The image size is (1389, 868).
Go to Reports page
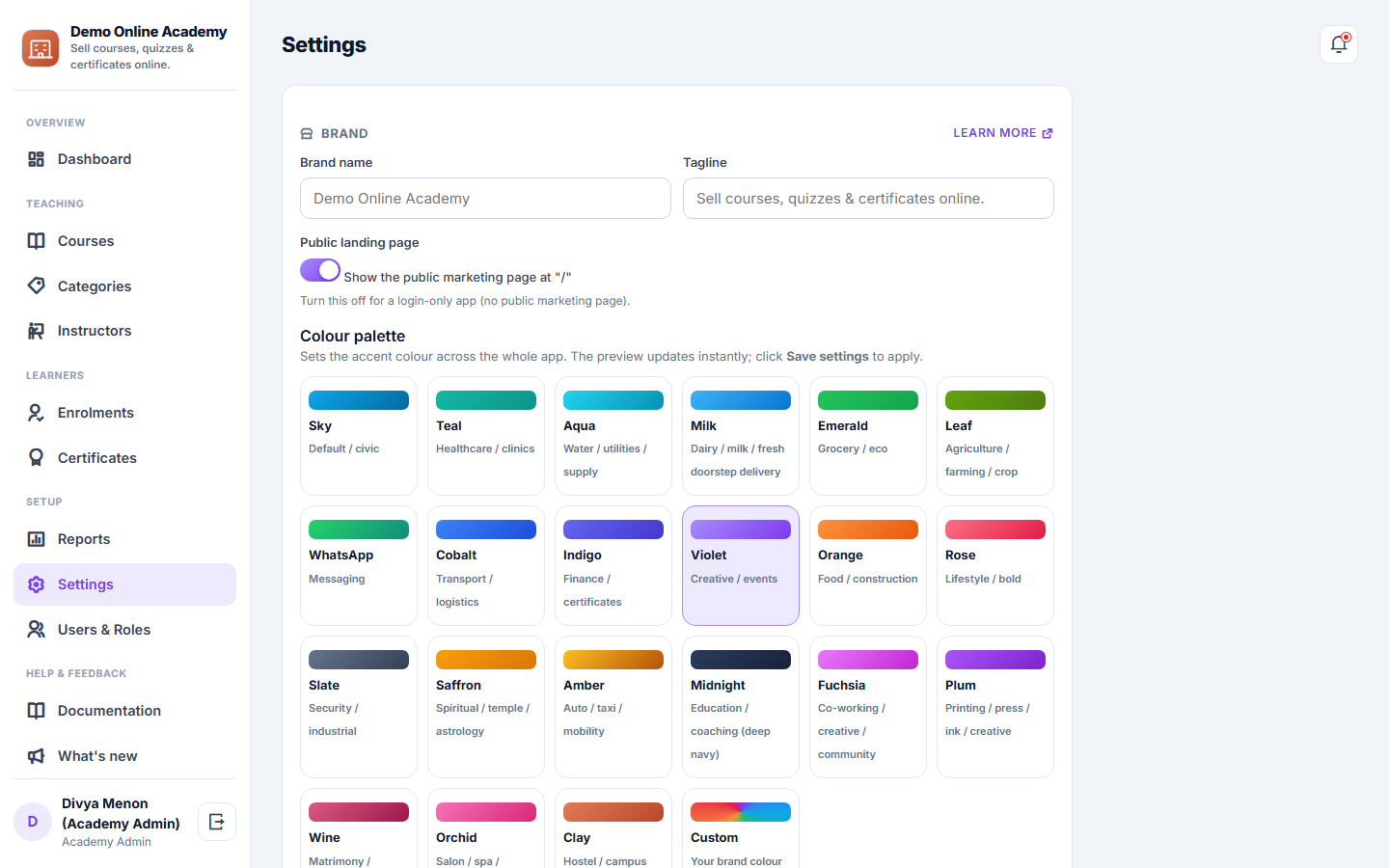pos(124,539)
